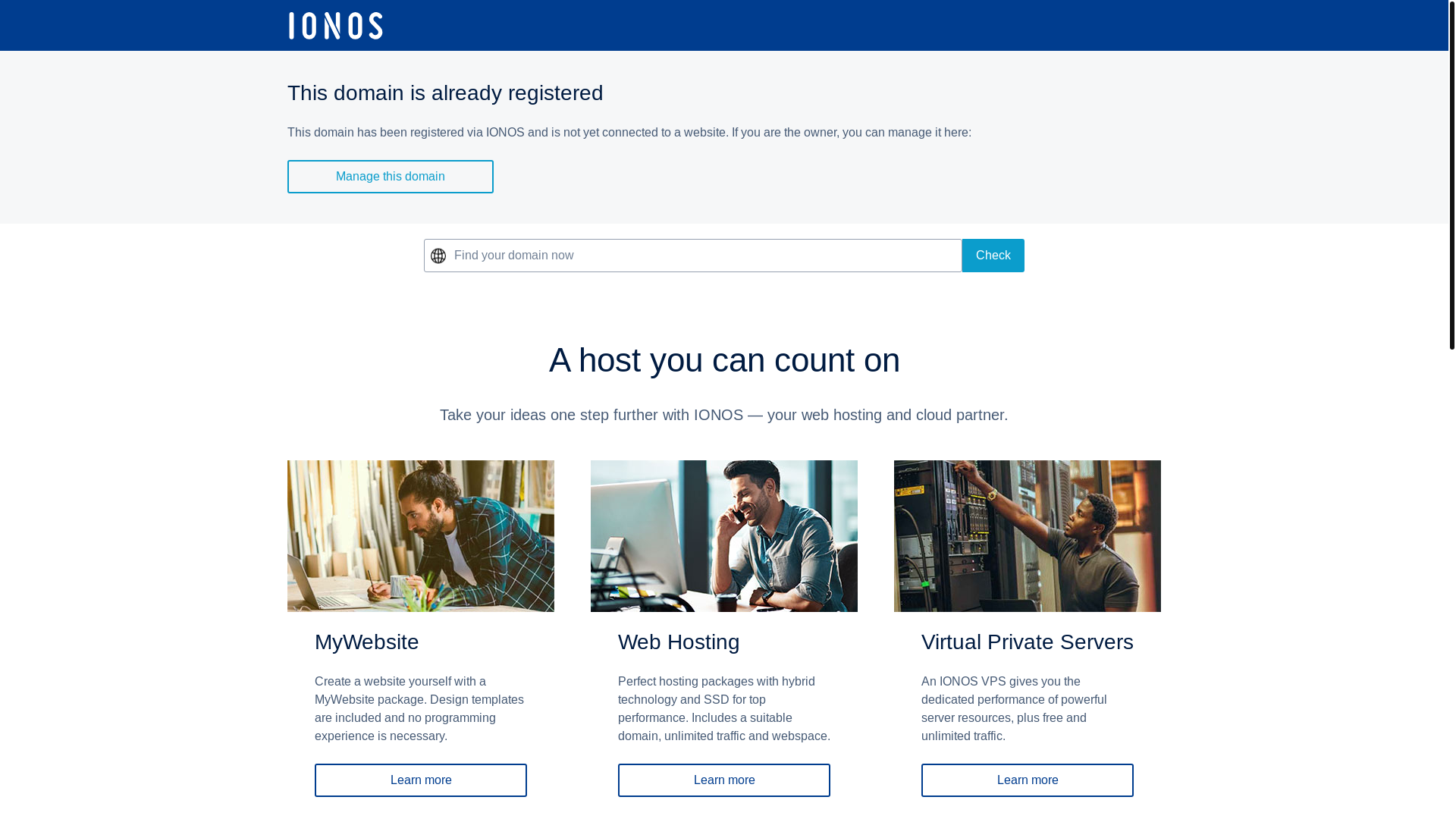Click the Manage this domain button
This screenshot has height=819, width=1456.
point(390,177)
